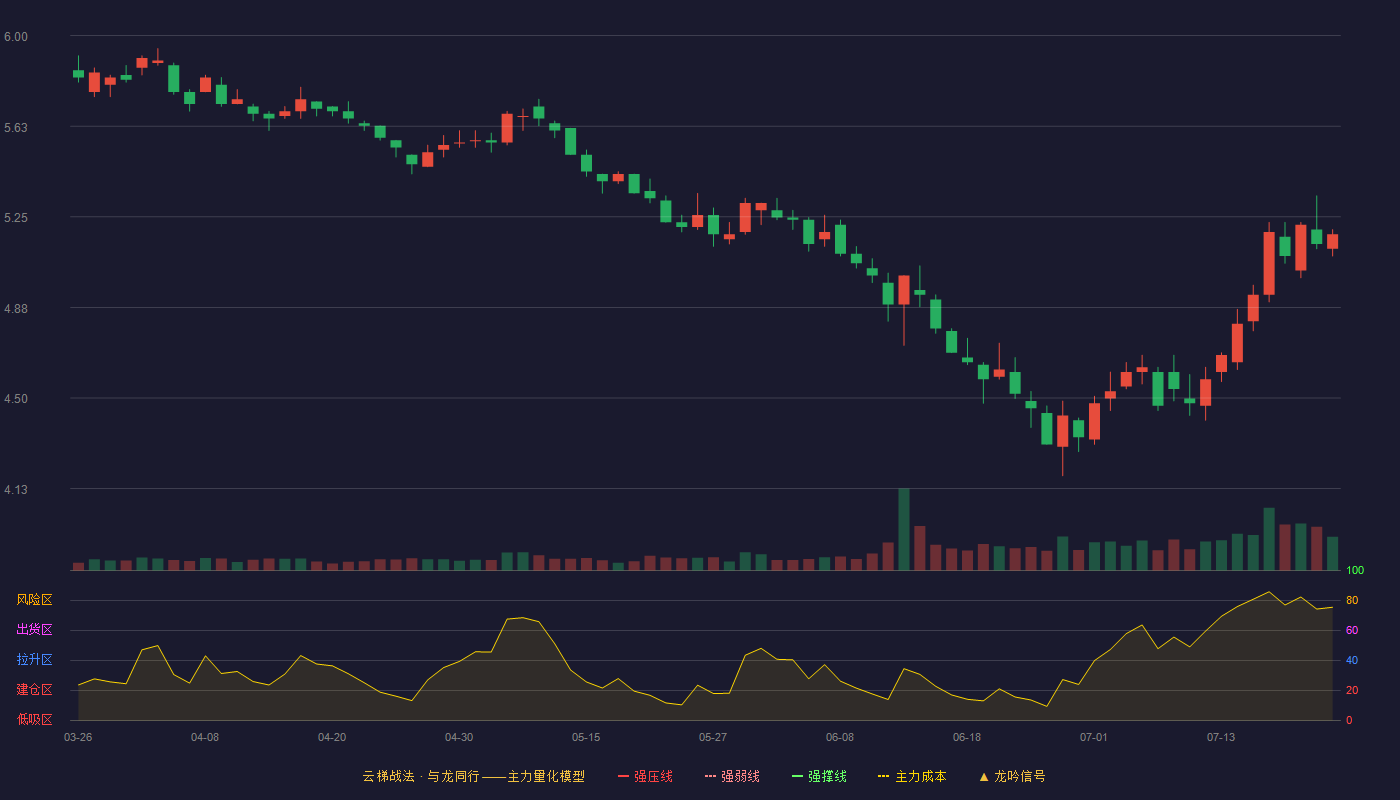Click the 07-01 date label
This screenshot has width=1400, height=800.
pos(1094,737)
